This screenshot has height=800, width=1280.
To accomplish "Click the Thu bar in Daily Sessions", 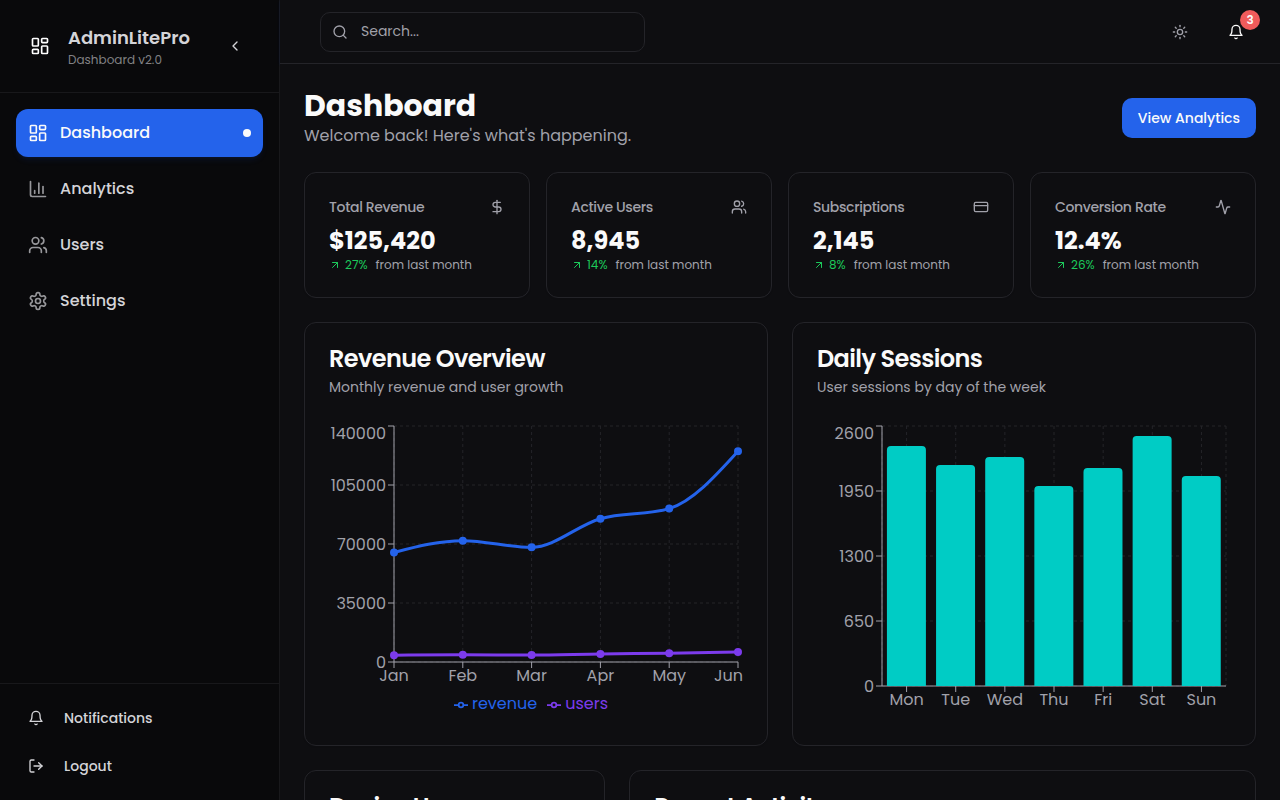I will pyautogui.click(x=1054, y=586).
